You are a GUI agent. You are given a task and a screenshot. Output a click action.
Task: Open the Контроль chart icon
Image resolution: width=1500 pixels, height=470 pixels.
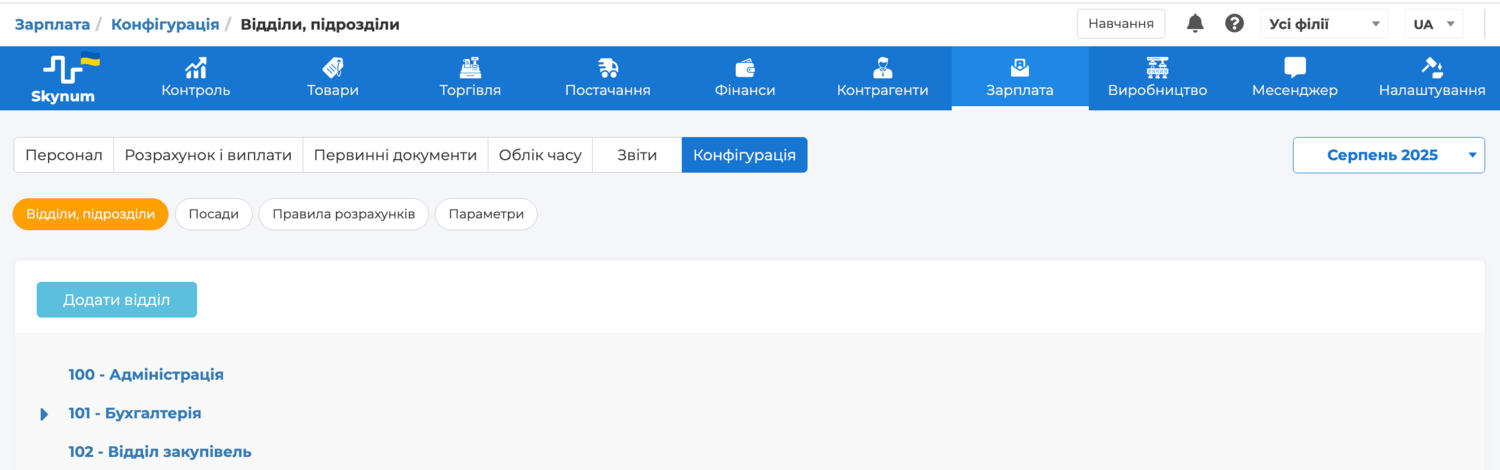(x=196, y=68)
